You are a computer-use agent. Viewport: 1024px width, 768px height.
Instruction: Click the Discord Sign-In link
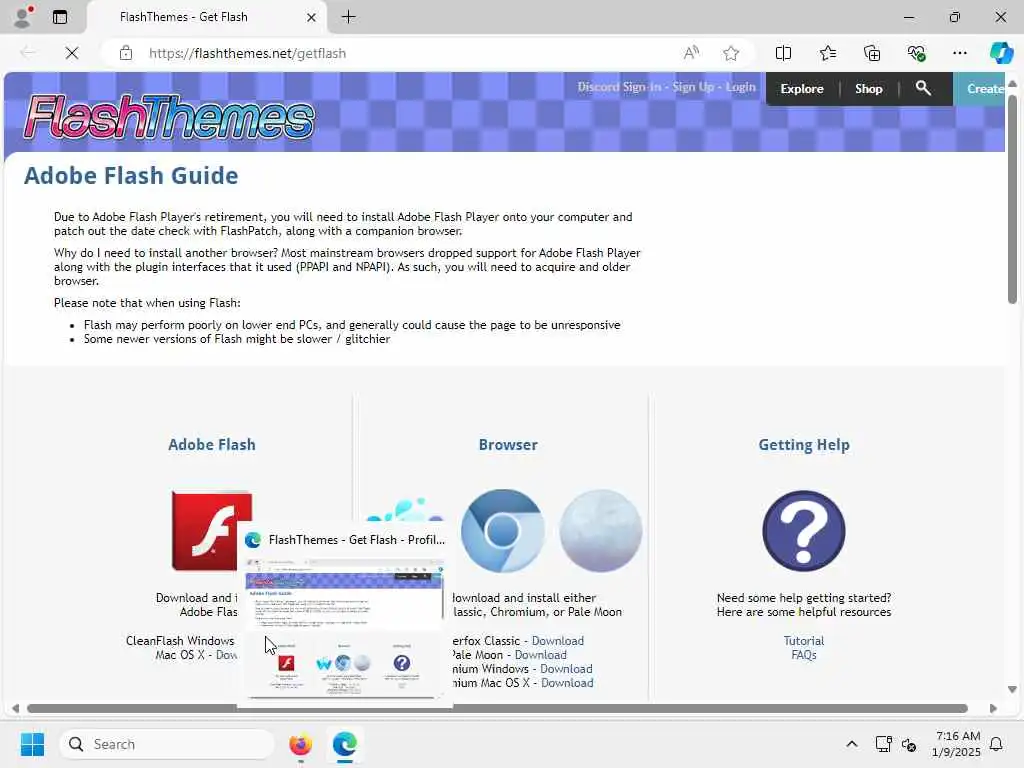(619, 87)
